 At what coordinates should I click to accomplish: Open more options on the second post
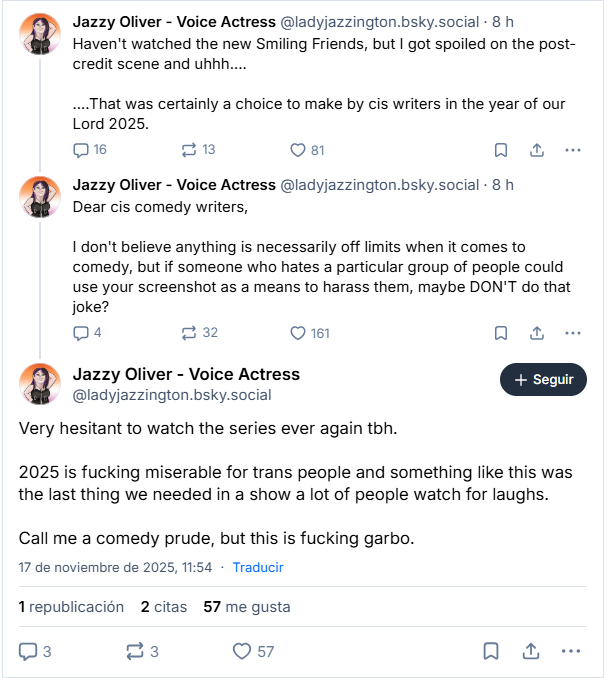(573, 333)
